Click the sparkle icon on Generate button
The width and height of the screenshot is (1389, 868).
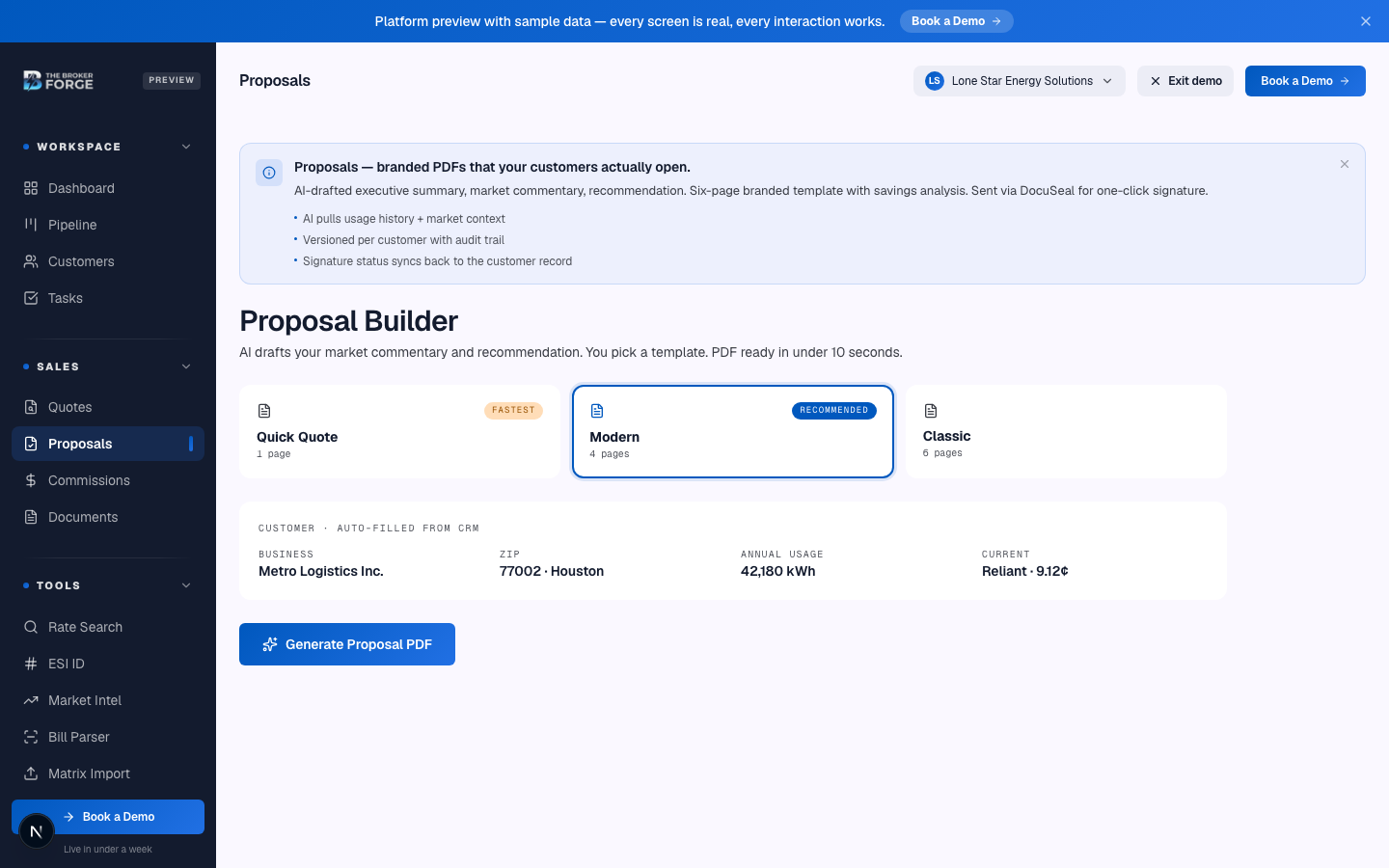[270, 644]
